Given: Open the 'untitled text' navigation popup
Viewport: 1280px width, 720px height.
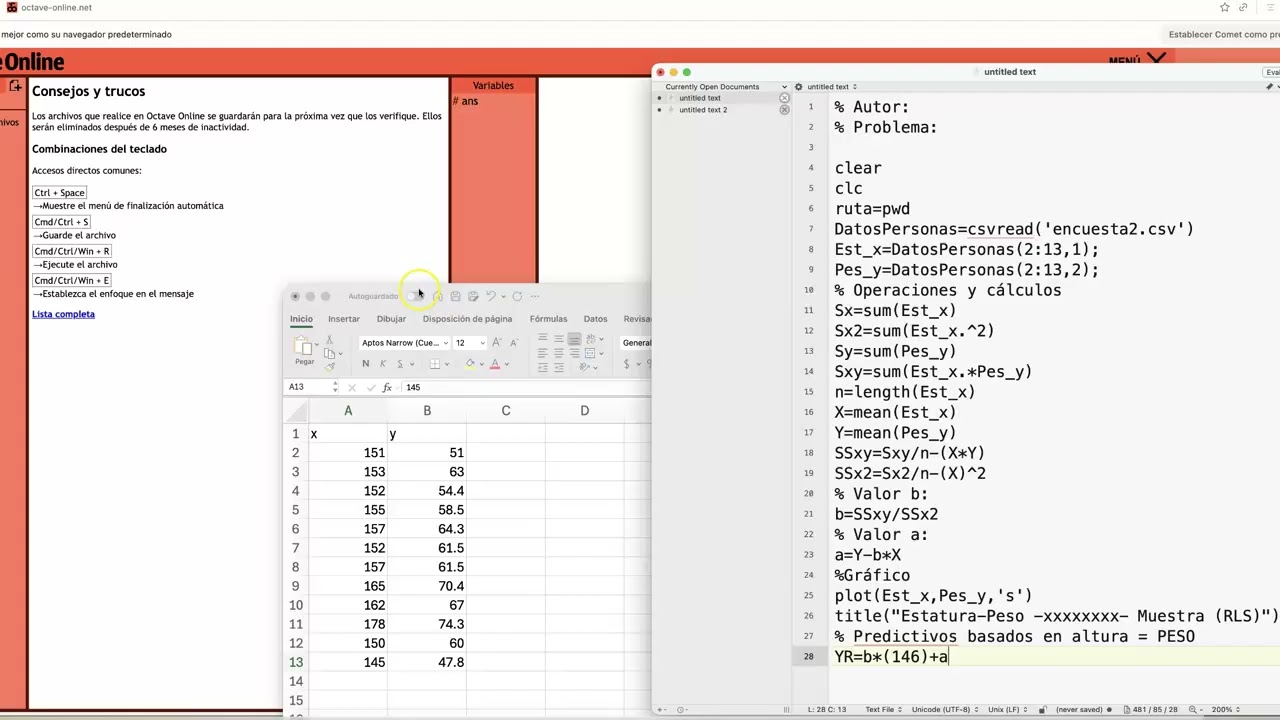Looking at the screenshot, I should tap(832, 87).
